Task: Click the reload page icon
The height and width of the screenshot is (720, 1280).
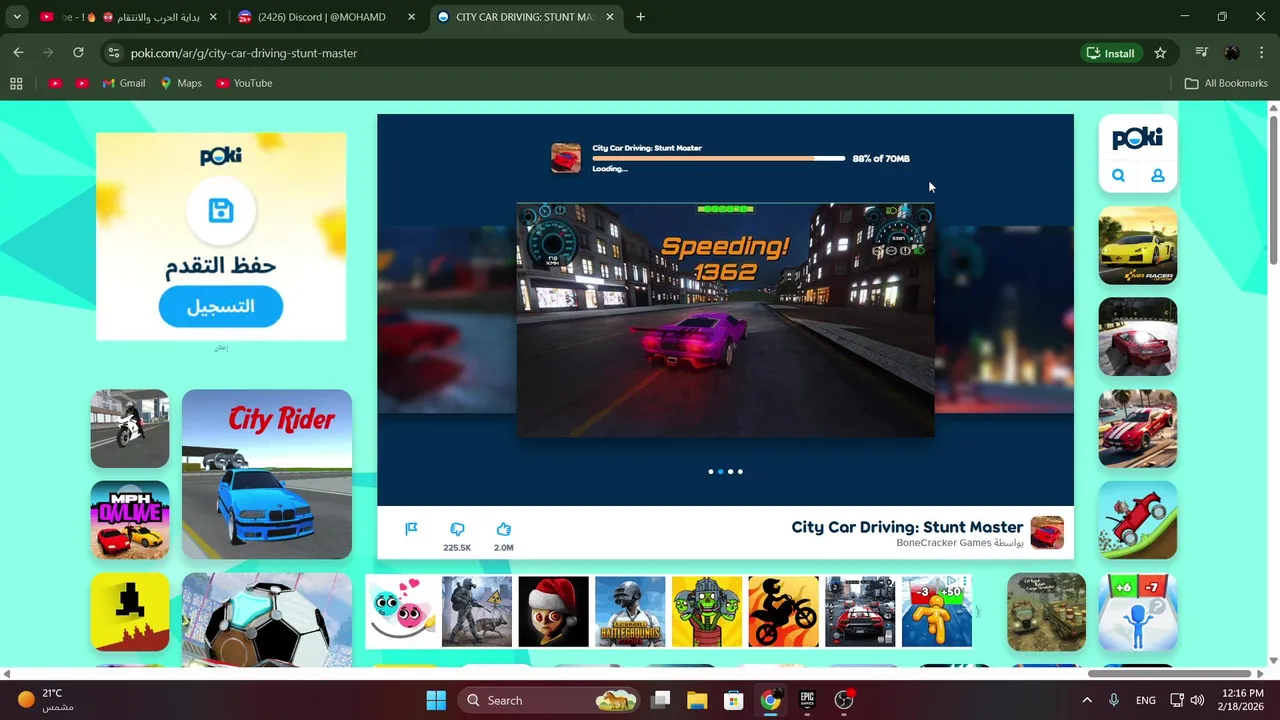Action: 78,53
